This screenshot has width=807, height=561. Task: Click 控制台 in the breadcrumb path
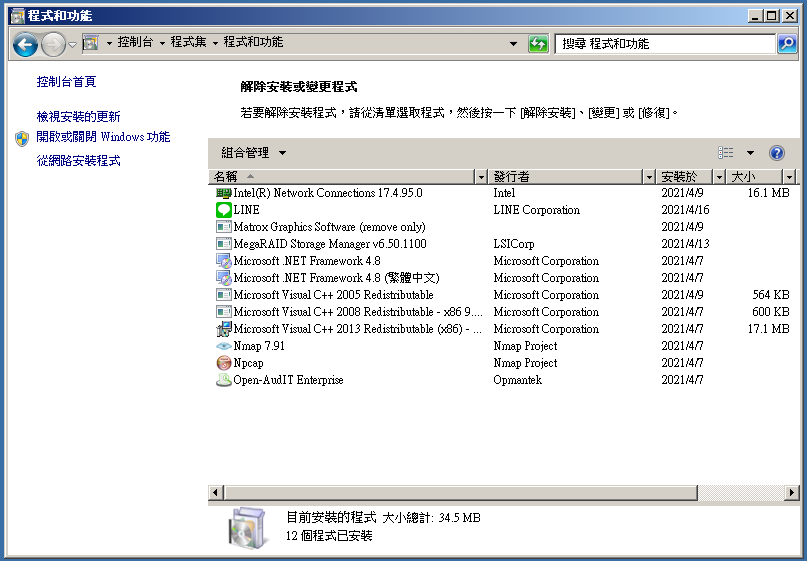point(135,42)
